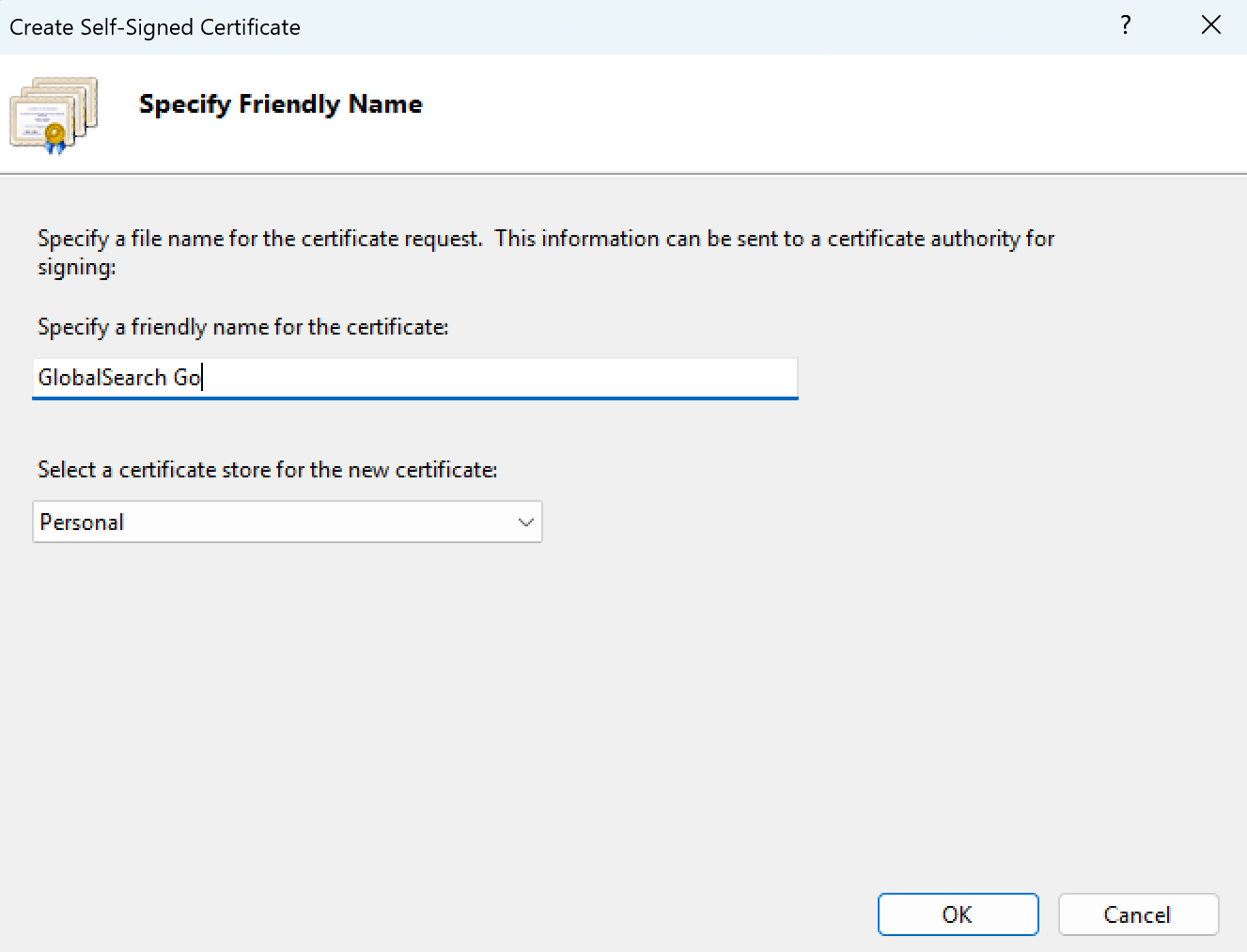
Task: Confirm the certificate with OK
Action: click(958, 913)
